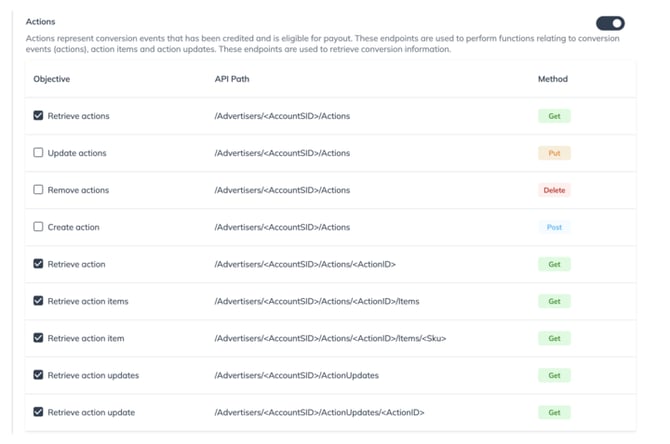Image resolution: width=670 pixels, height=444 pixels.
Task: Click the Objective column header
Action: 52,78
